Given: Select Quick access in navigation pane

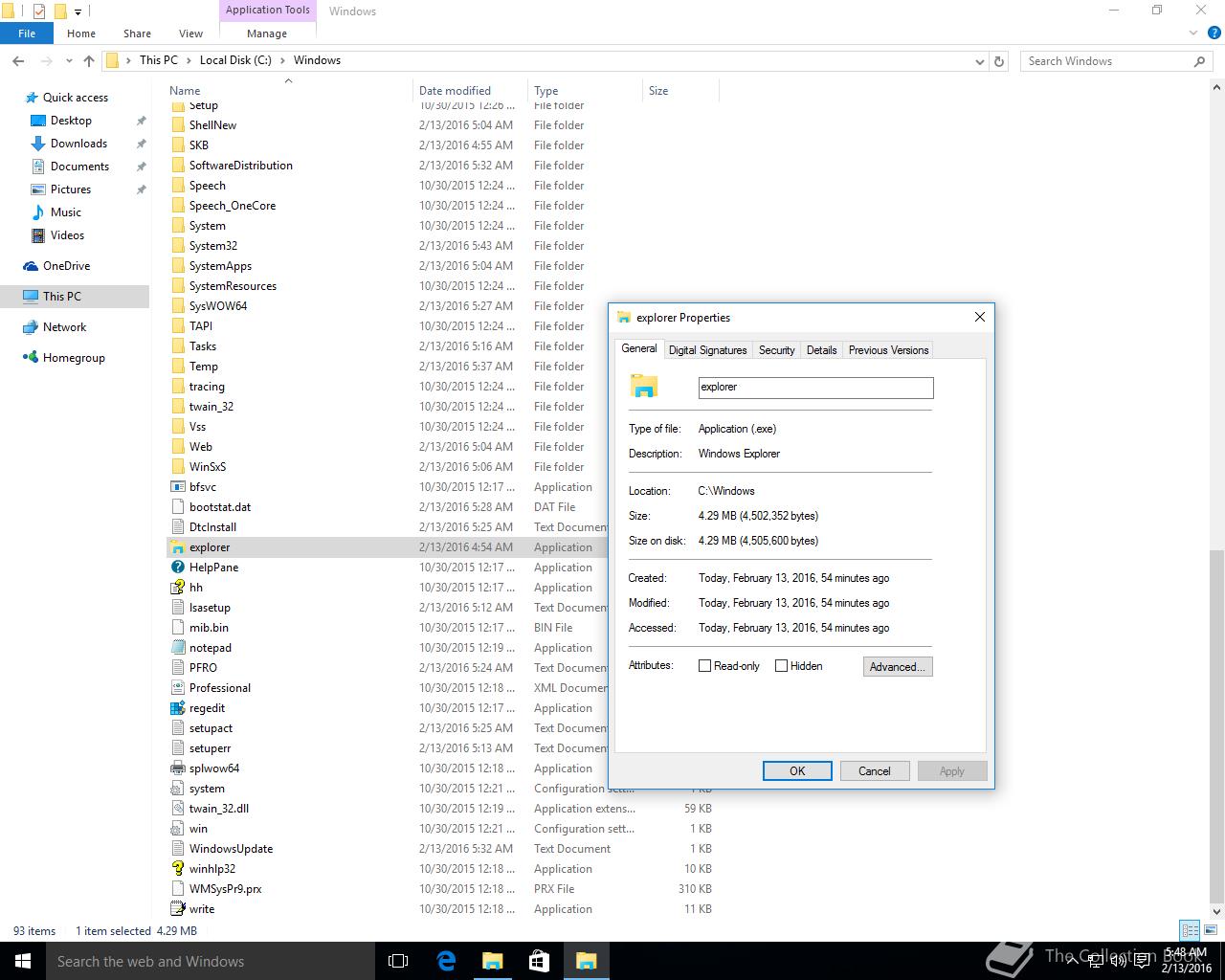Looking at the screenshot, I should (x=76, y=98).
